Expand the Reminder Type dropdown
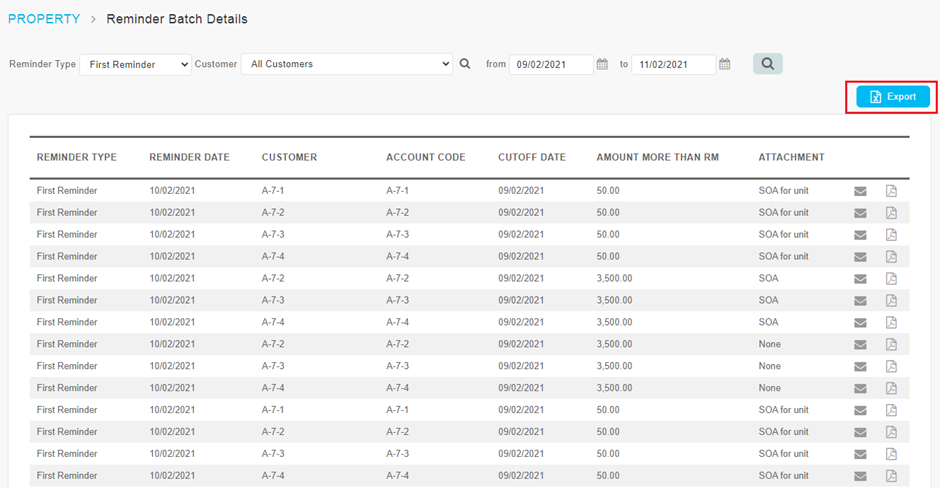The image size is (940, 488). 135,64
